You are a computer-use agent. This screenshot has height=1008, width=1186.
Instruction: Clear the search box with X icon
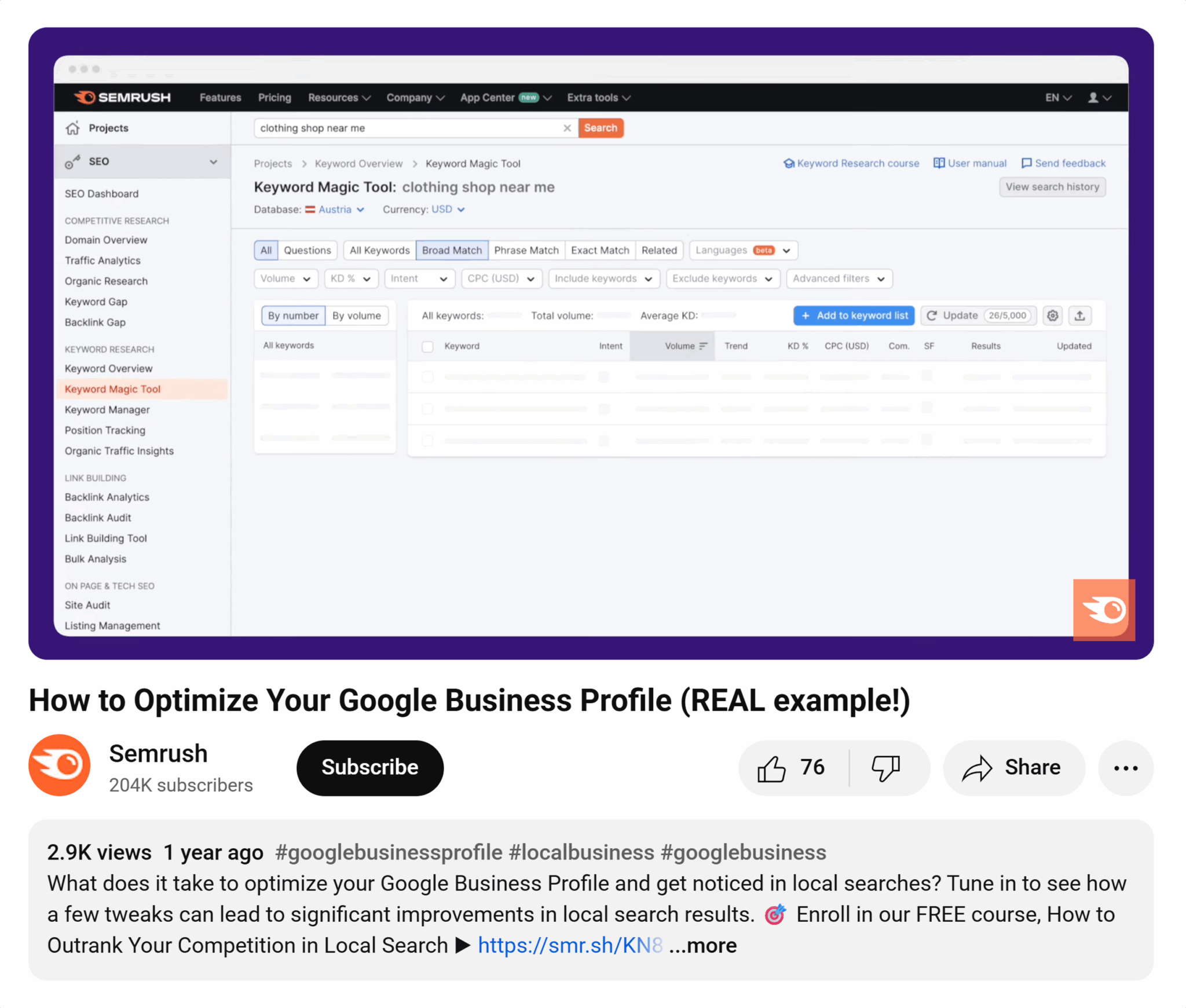click(567, 128)
